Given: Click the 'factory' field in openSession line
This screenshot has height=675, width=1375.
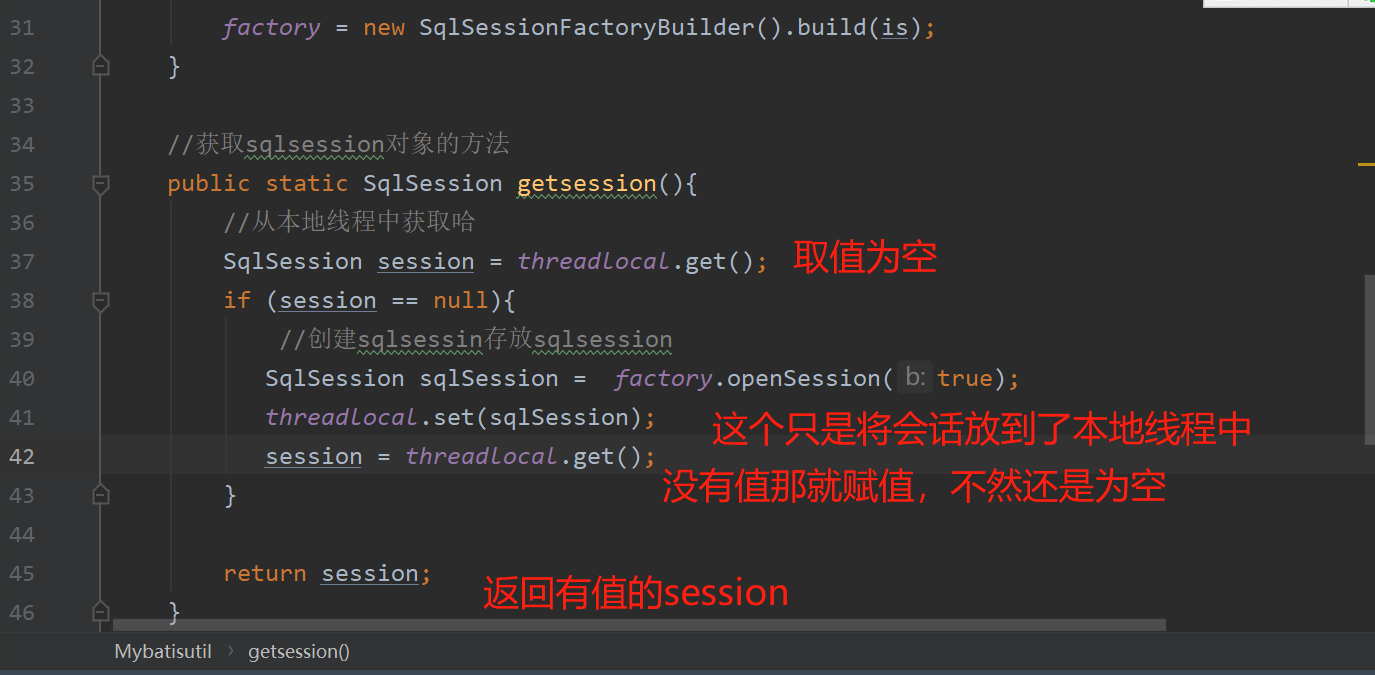Looking at the screenshot, I should click(x=663, y=378).
